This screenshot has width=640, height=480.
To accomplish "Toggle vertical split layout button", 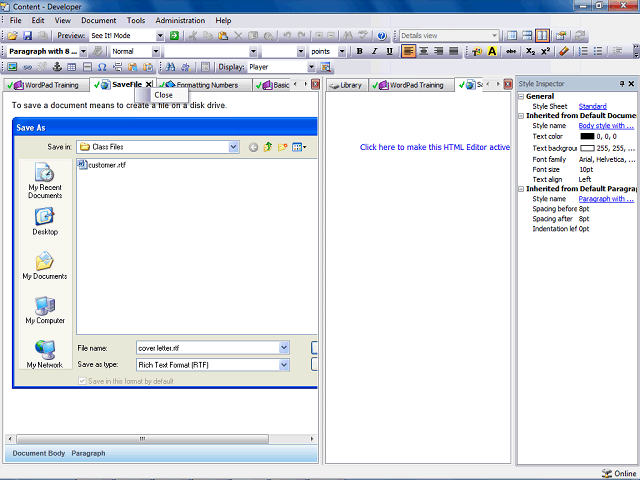I will tap(542, 36).
